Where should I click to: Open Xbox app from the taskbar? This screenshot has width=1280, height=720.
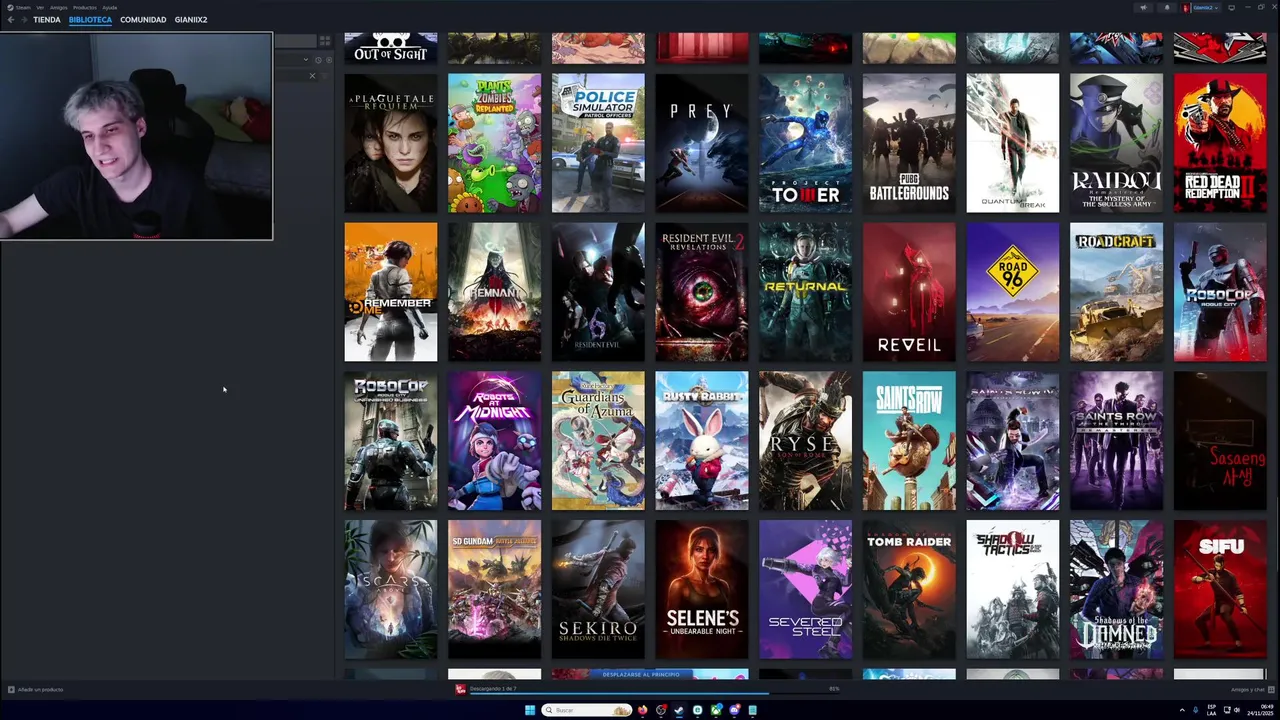[x=716, y=710]
